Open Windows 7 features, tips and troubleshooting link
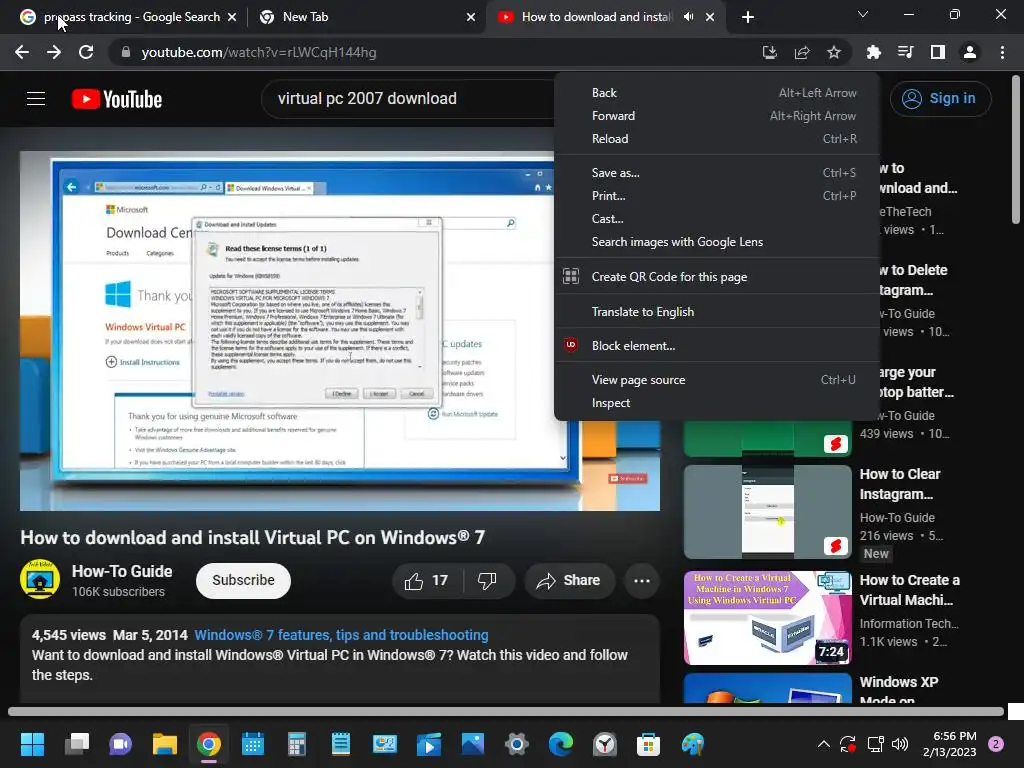The image size is (1024, 768). coord(341,635)
